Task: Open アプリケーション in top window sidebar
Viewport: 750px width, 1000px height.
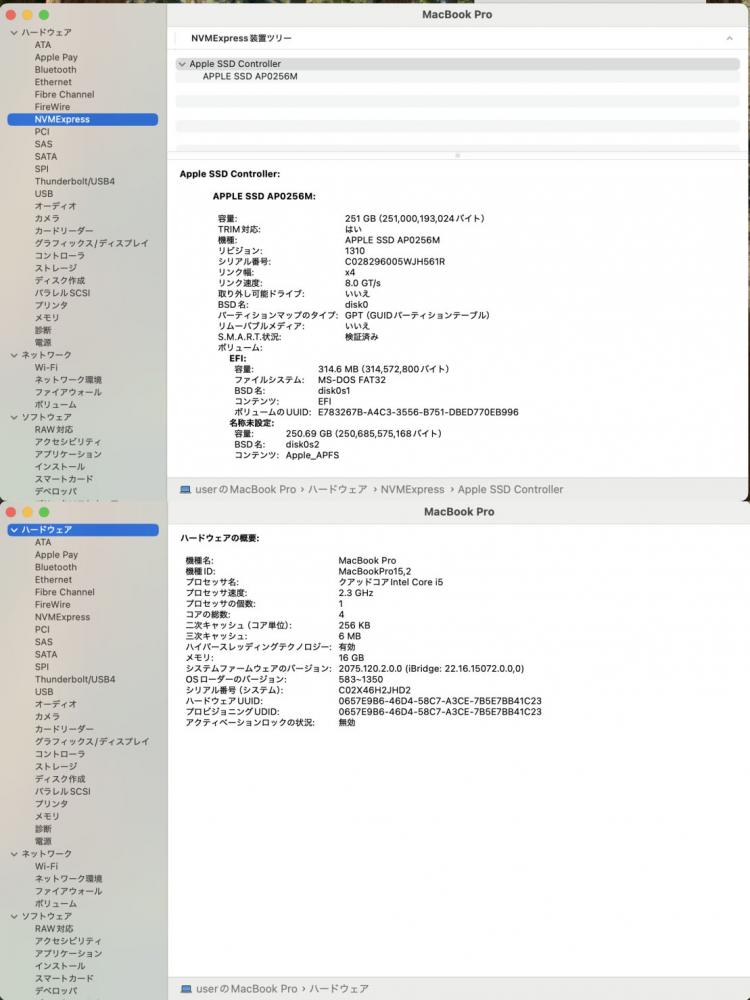Action: pos(68,455)
